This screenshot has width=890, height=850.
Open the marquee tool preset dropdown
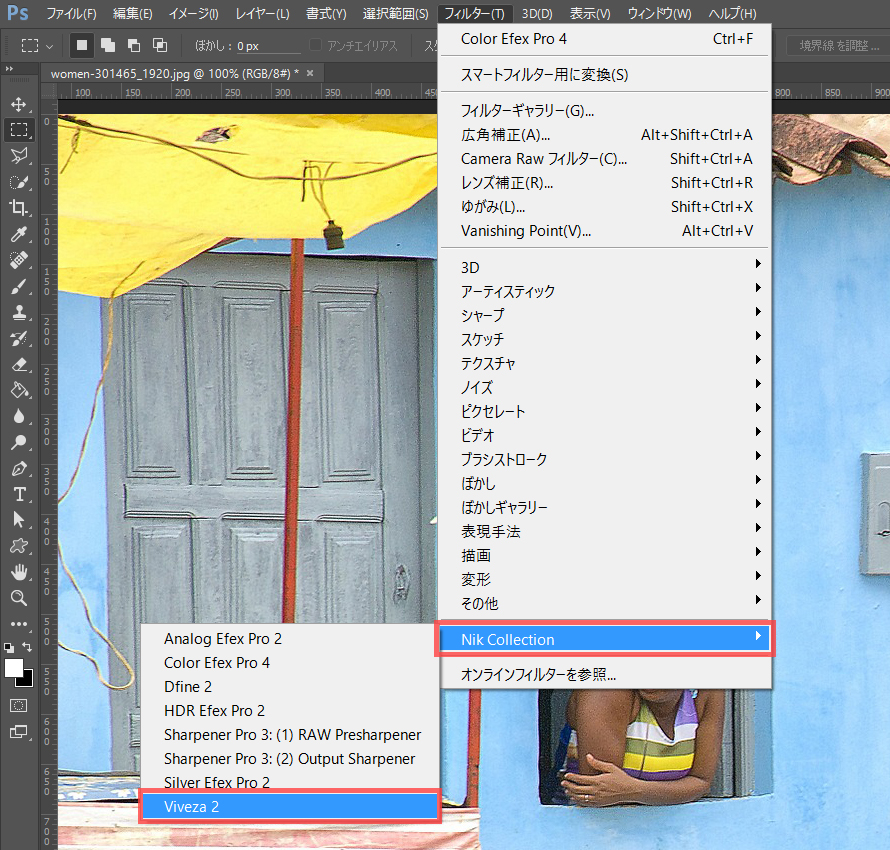pos(49,47)
